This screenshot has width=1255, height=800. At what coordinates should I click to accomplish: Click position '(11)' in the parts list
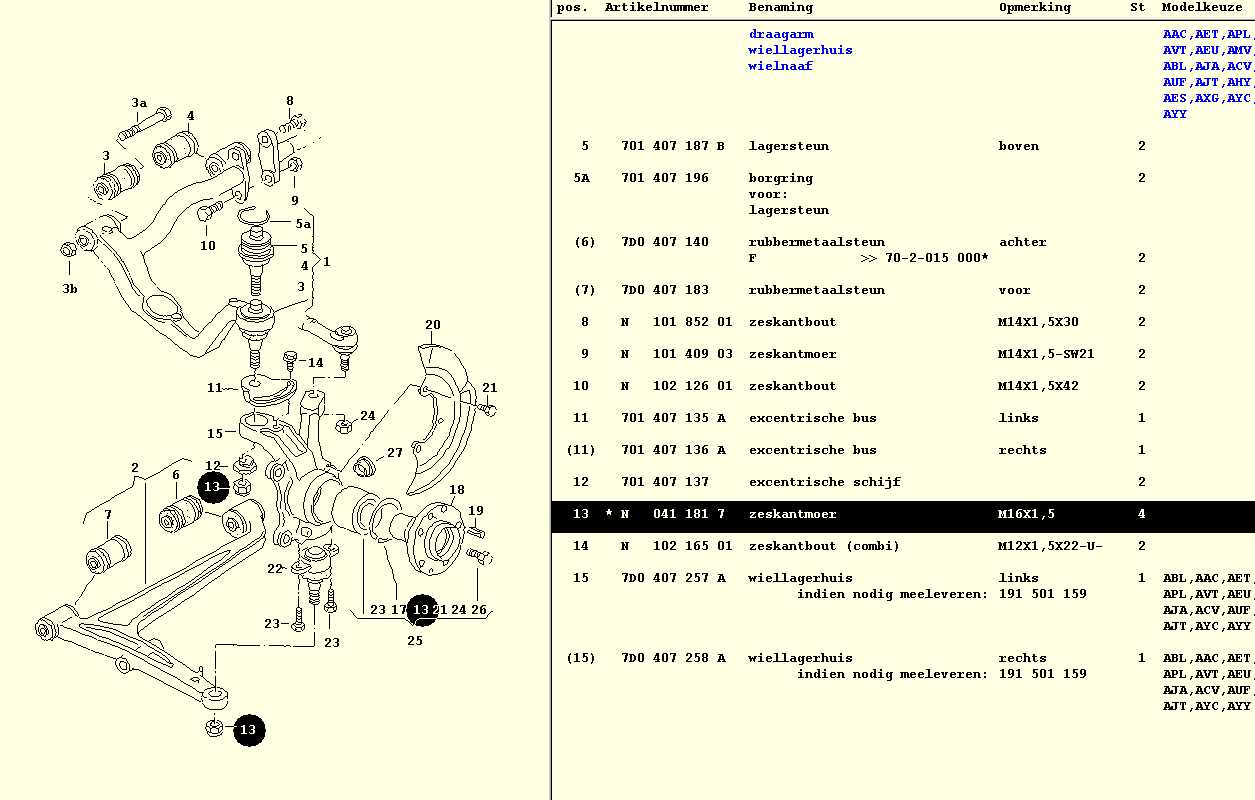(581, 450)
